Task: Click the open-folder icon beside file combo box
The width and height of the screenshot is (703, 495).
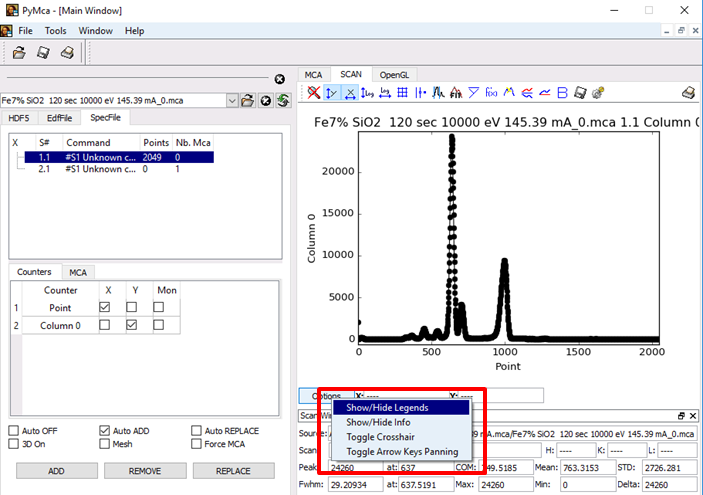Action: coord(247,100)
